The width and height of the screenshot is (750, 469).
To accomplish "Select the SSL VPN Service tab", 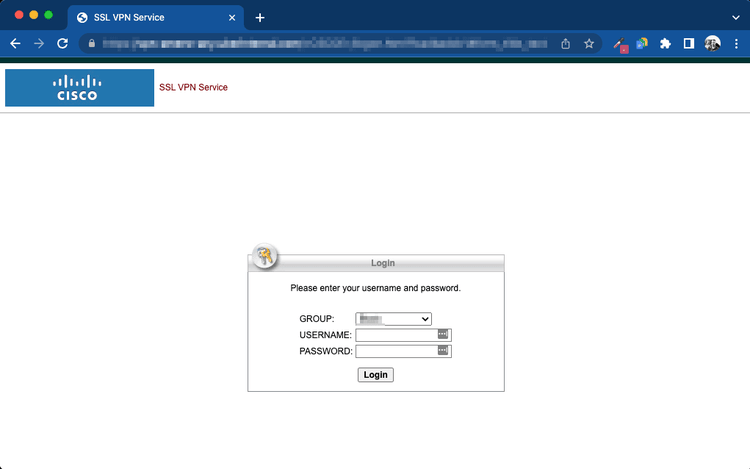I will tap(150, 17).
